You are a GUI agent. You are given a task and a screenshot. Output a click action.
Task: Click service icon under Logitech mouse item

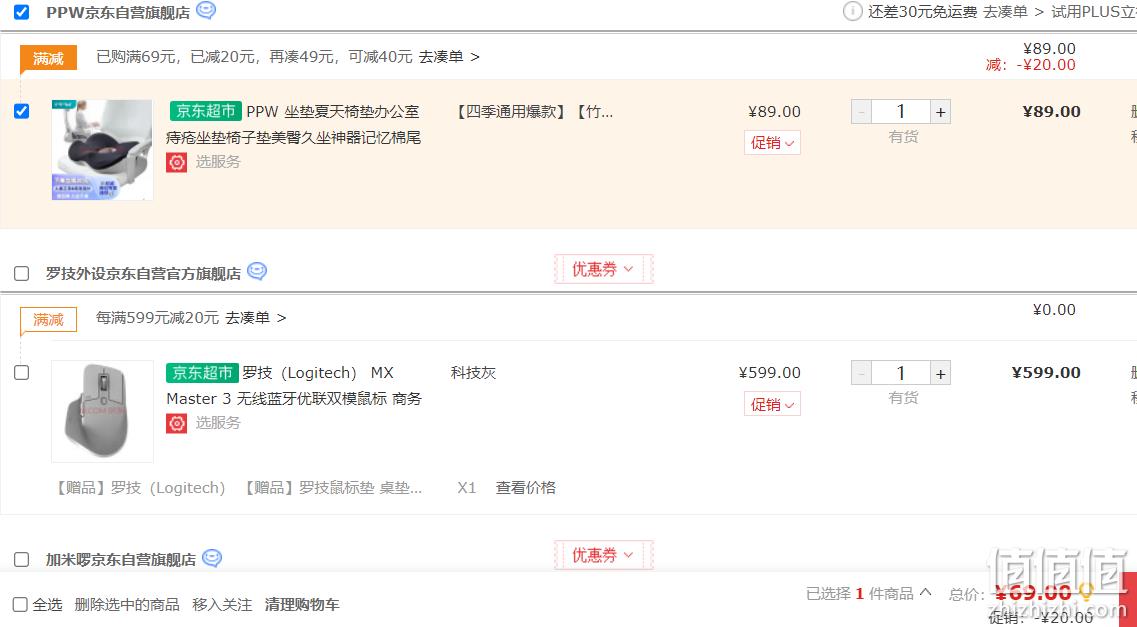point(176,423)
